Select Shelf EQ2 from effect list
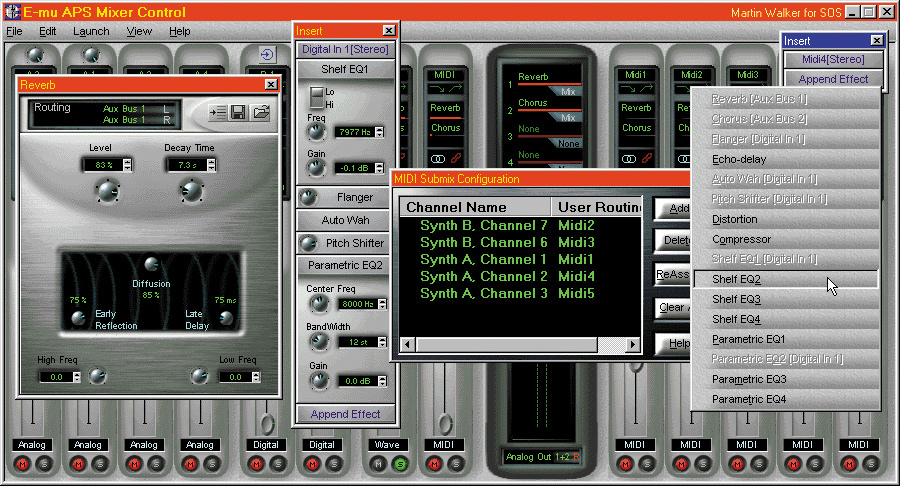 (x=736, y=279)
